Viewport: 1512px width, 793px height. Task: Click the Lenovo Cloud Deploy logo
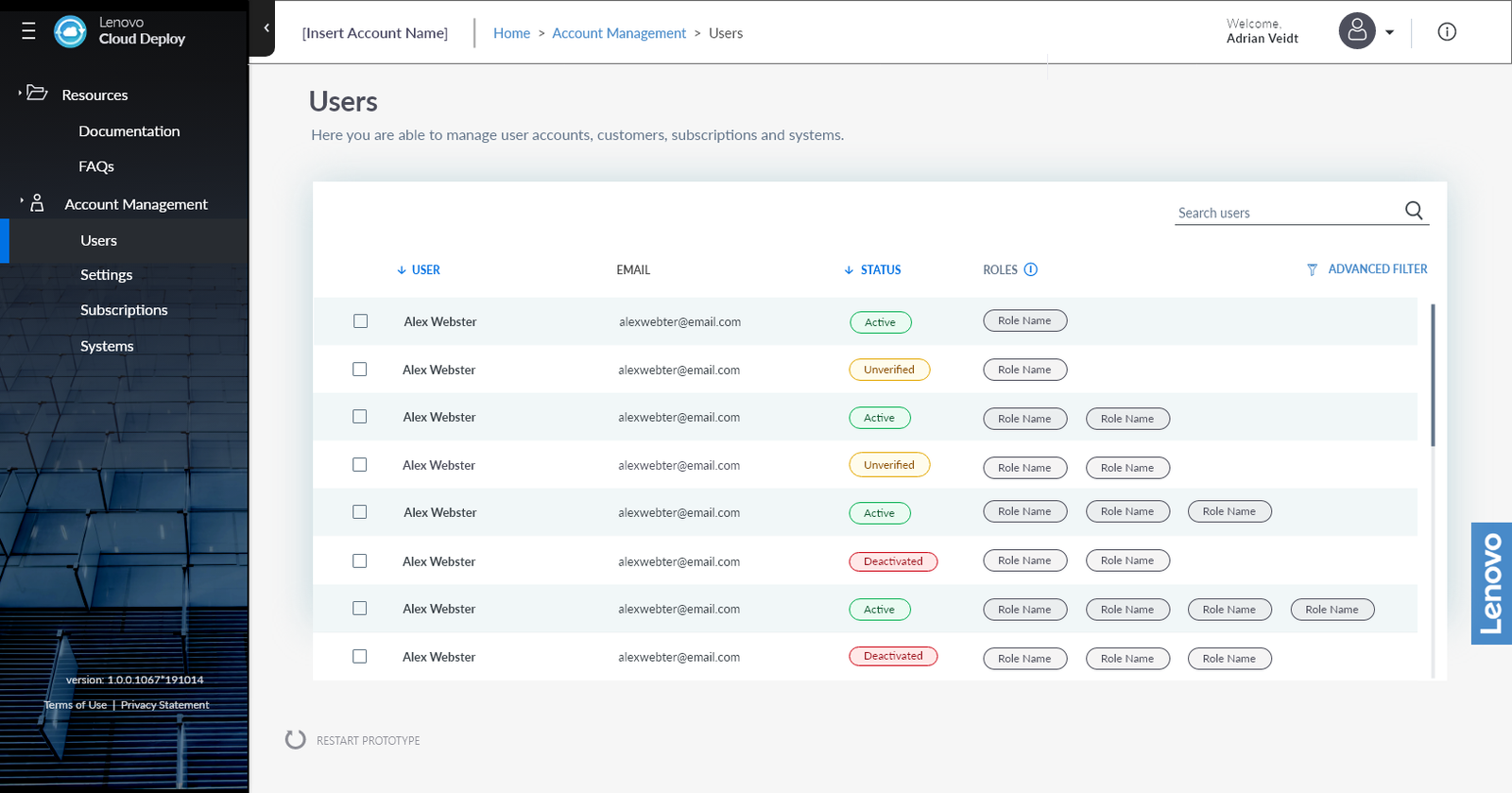click(x=70, y=31)
